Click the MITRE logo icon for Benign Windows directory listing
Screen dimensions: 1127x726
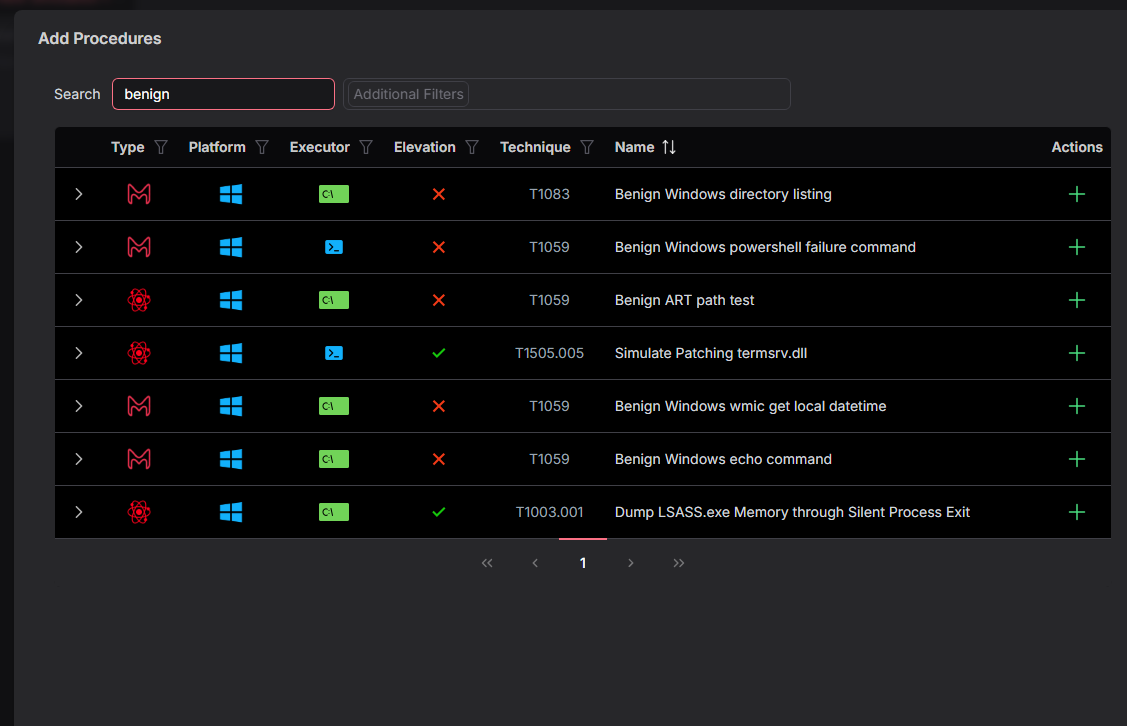(139, 194)
